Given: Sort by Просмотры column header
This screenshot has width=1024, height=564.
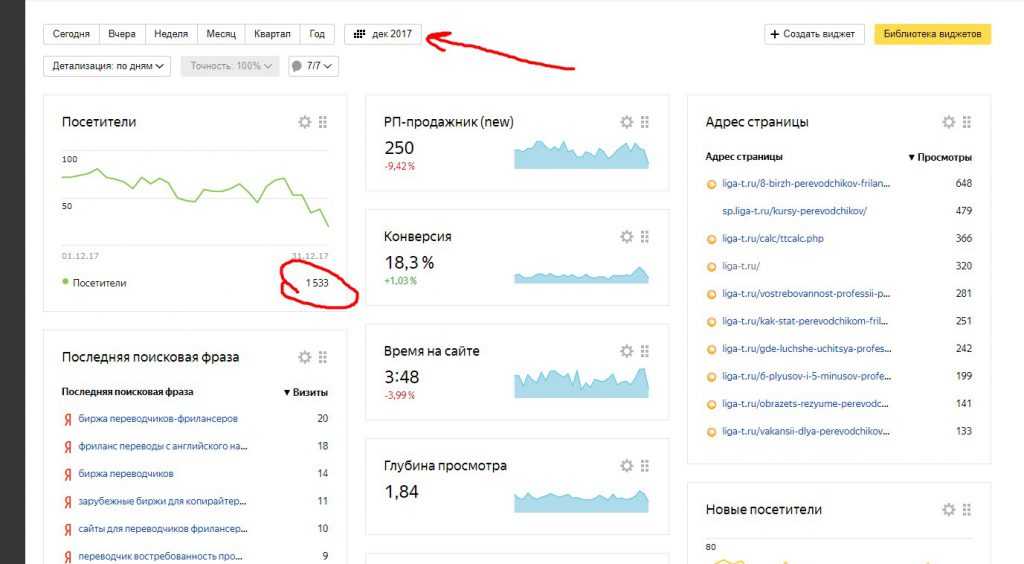Looking at the screenshot, I should [940, 157].
